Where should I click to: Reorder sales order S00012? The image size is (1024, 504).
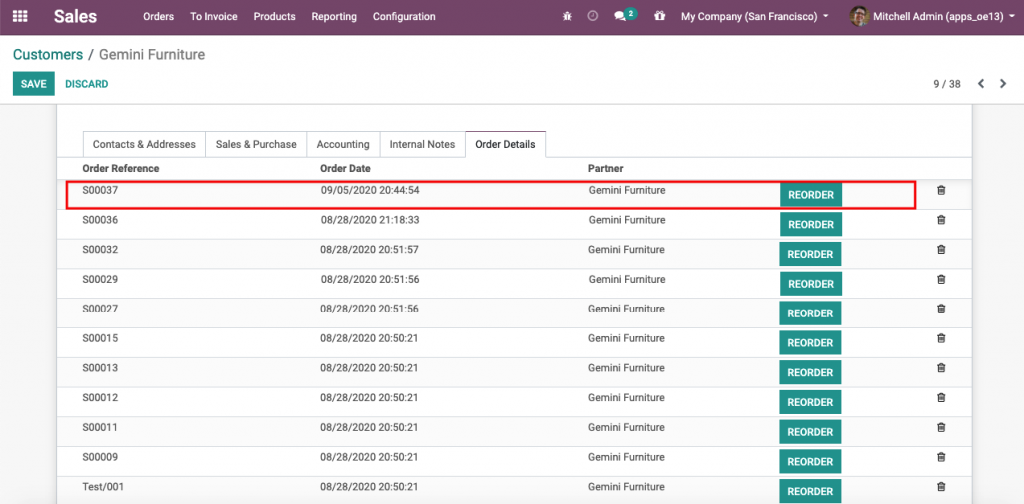point(810,402)
